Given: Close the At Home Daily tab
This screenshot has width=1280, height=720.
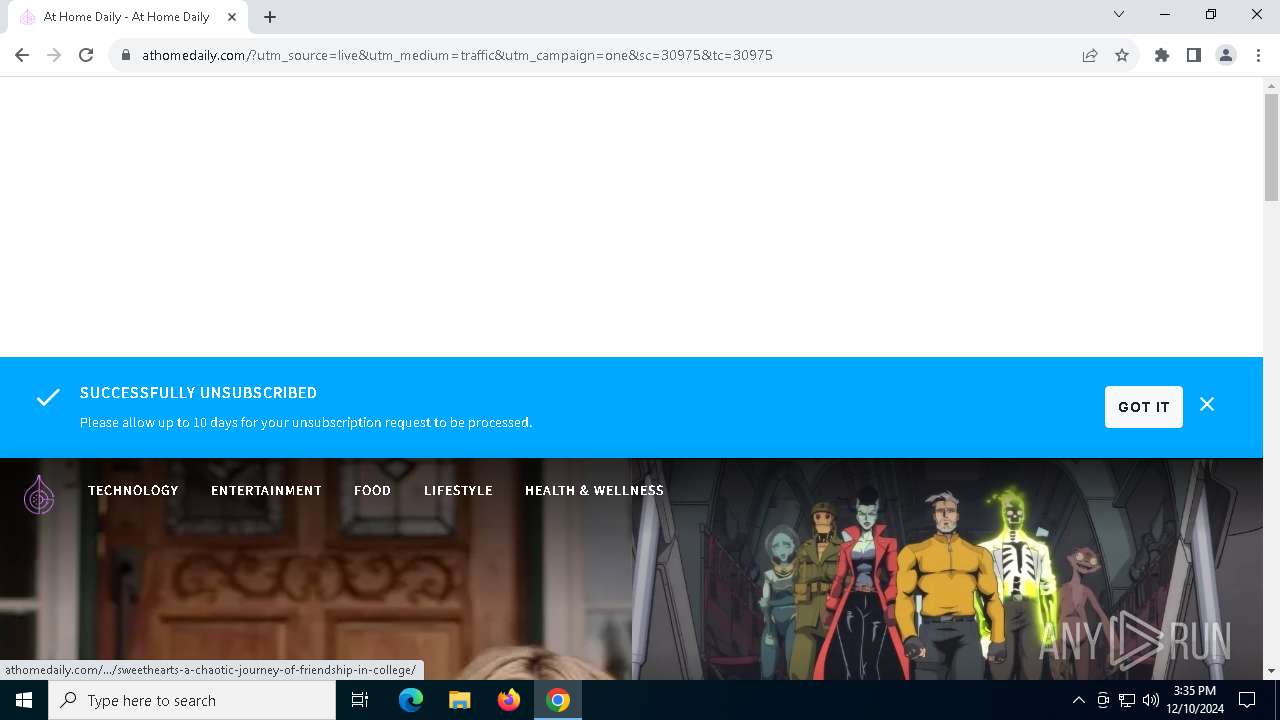Looking at the screenshot, I should tap(232, 17).
